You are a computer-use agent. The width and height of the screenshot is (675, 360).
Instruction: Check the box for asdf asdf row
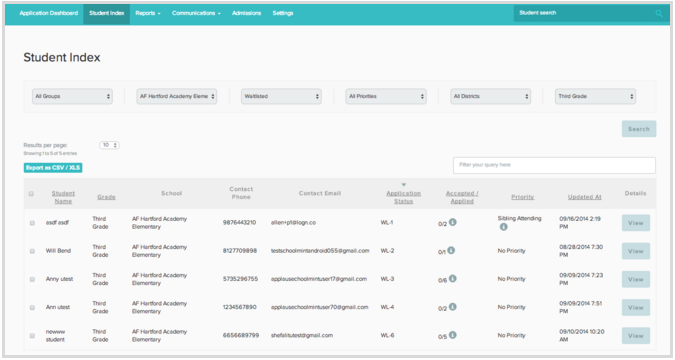tap(32, 223)
